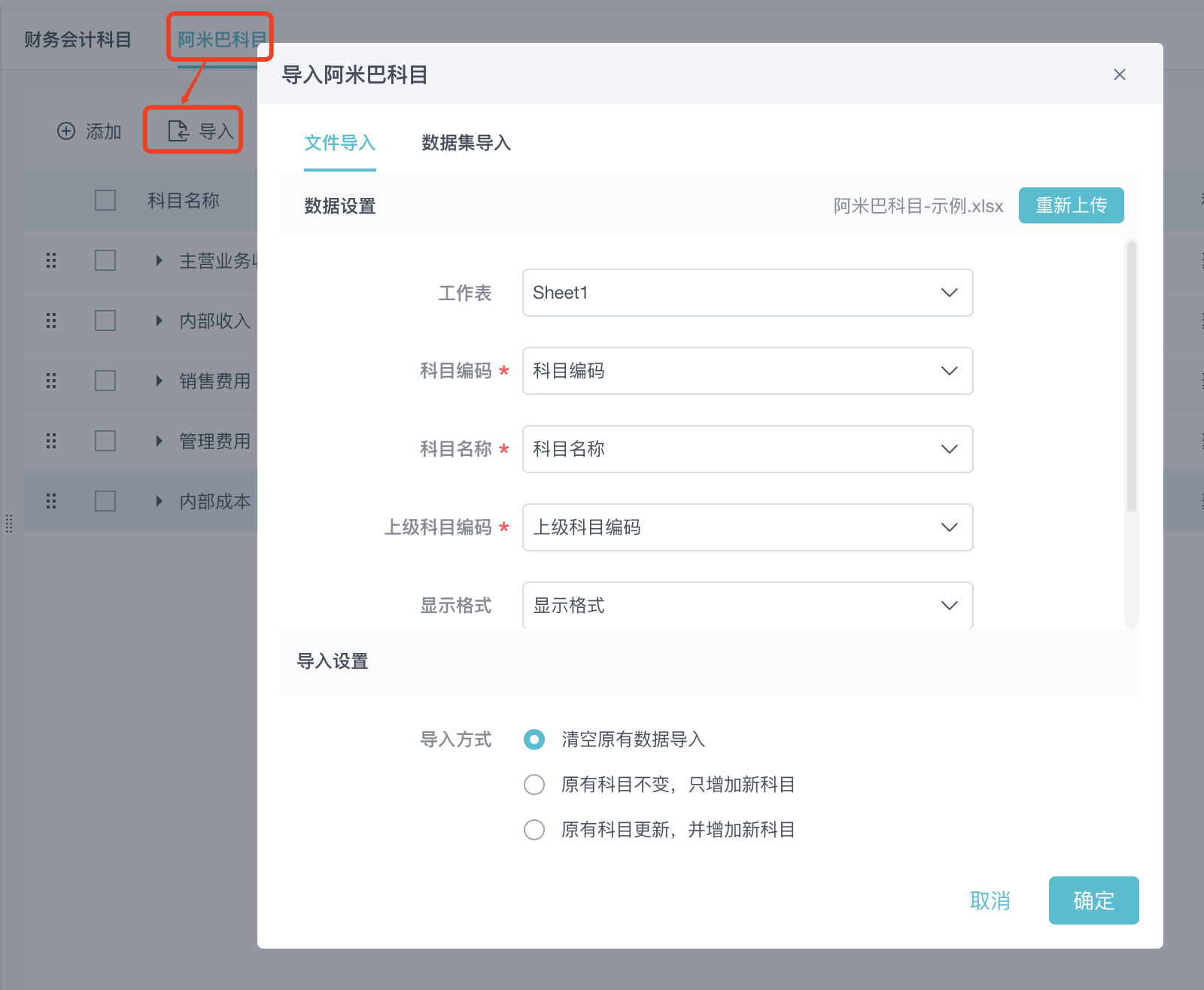The width and height of the screenshot is (1204, 990).
Task: Open the 工作表 Sheet1 dropdown
Action: coord(747,293)
